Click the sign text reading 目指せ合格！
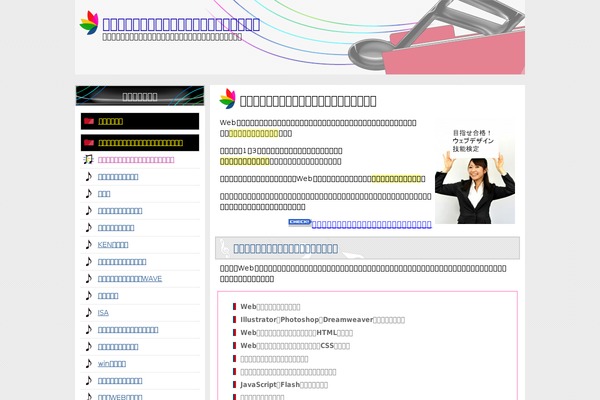Viewport: 600px width, 400px height. [x=472, y=133]
